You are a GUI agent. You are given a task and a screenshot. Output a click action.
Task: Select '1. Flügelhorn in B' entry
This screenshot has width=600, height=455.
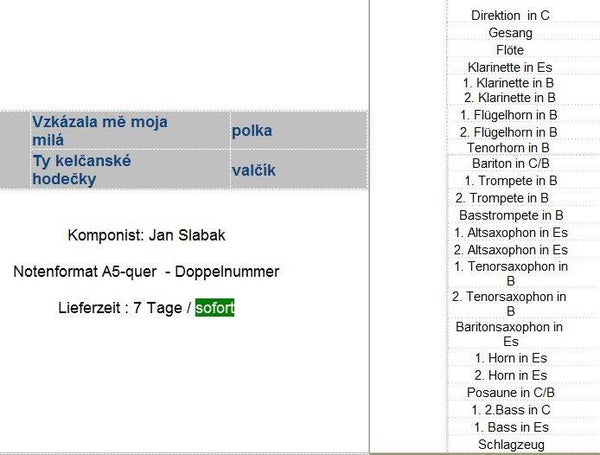click(x=510, y=115)
